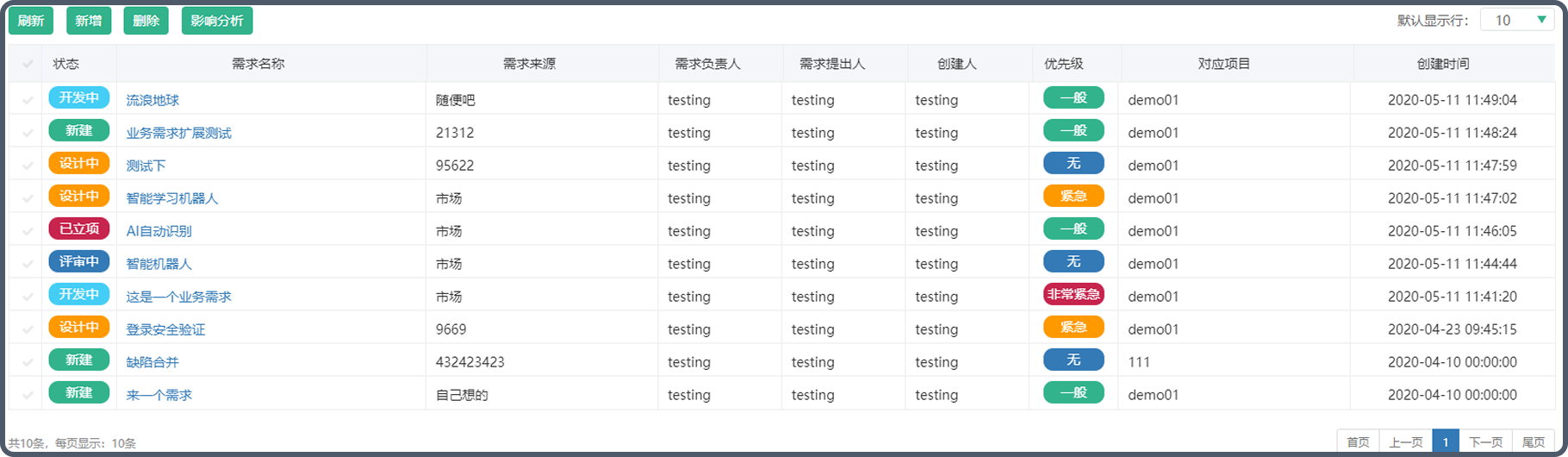Open 影响分析 impact analysis
This screenshot has width=1568, height=457.
[217, 21]
